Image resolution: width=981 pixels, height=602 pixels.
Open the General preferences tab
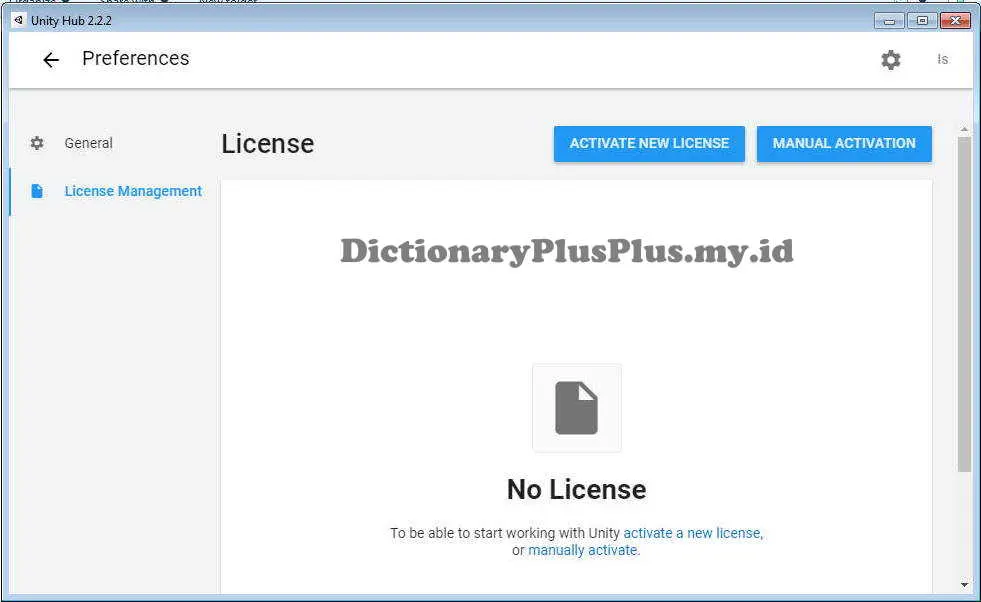[88, 143]
